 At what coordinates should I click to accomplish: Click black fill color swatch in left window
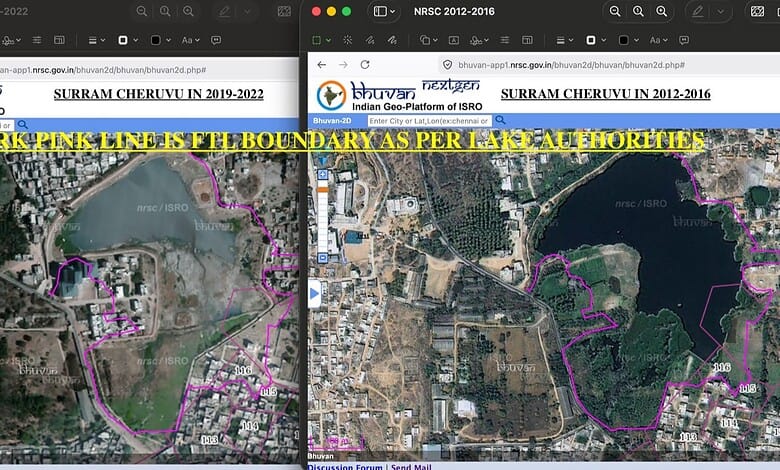coord(156,40)
